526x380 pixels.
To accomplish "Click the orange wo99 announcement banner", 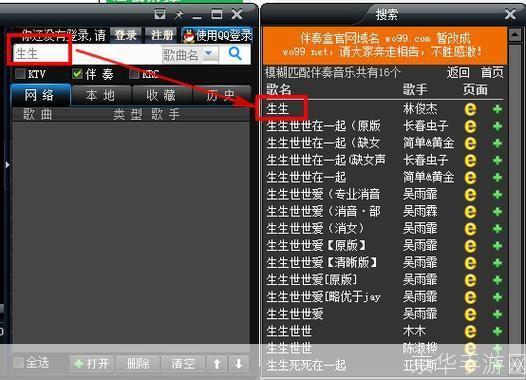I will [x=384, y=46].
